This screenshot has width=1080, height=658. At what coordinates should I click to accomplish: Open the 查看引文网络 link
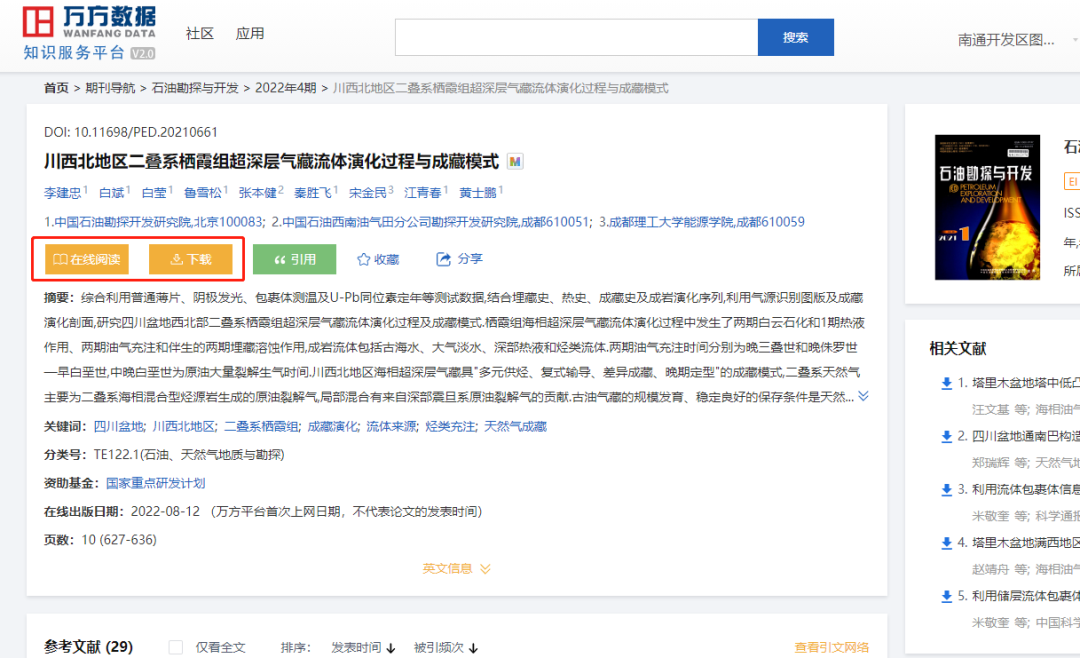tap(831, 647)
